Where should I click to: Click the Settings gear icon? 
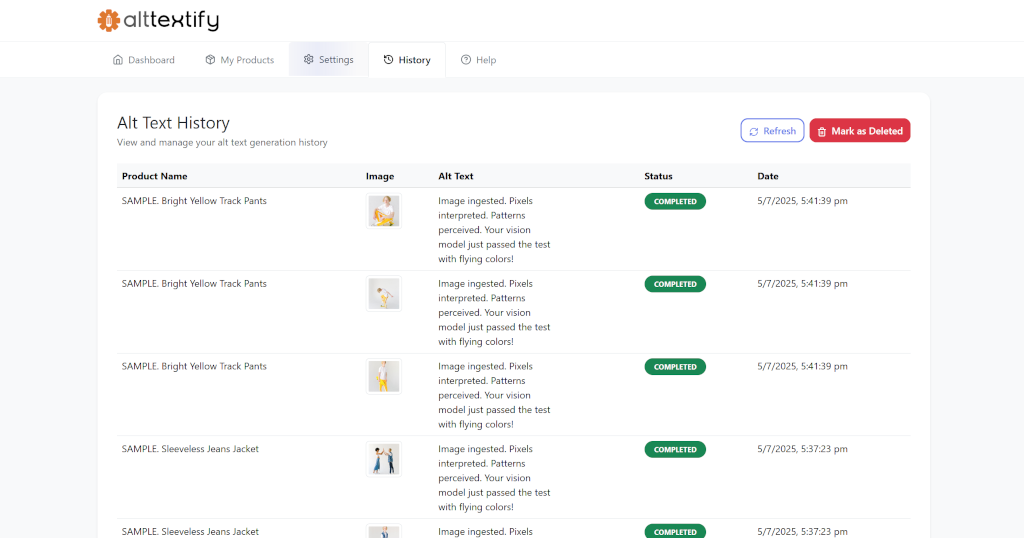point(308,59)
